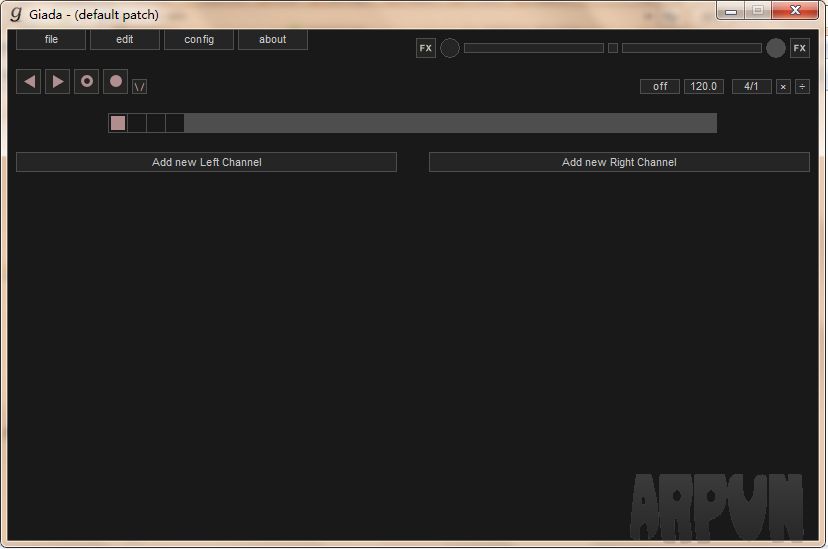
Task: Click the output volume knob
Action: (776, 48)
